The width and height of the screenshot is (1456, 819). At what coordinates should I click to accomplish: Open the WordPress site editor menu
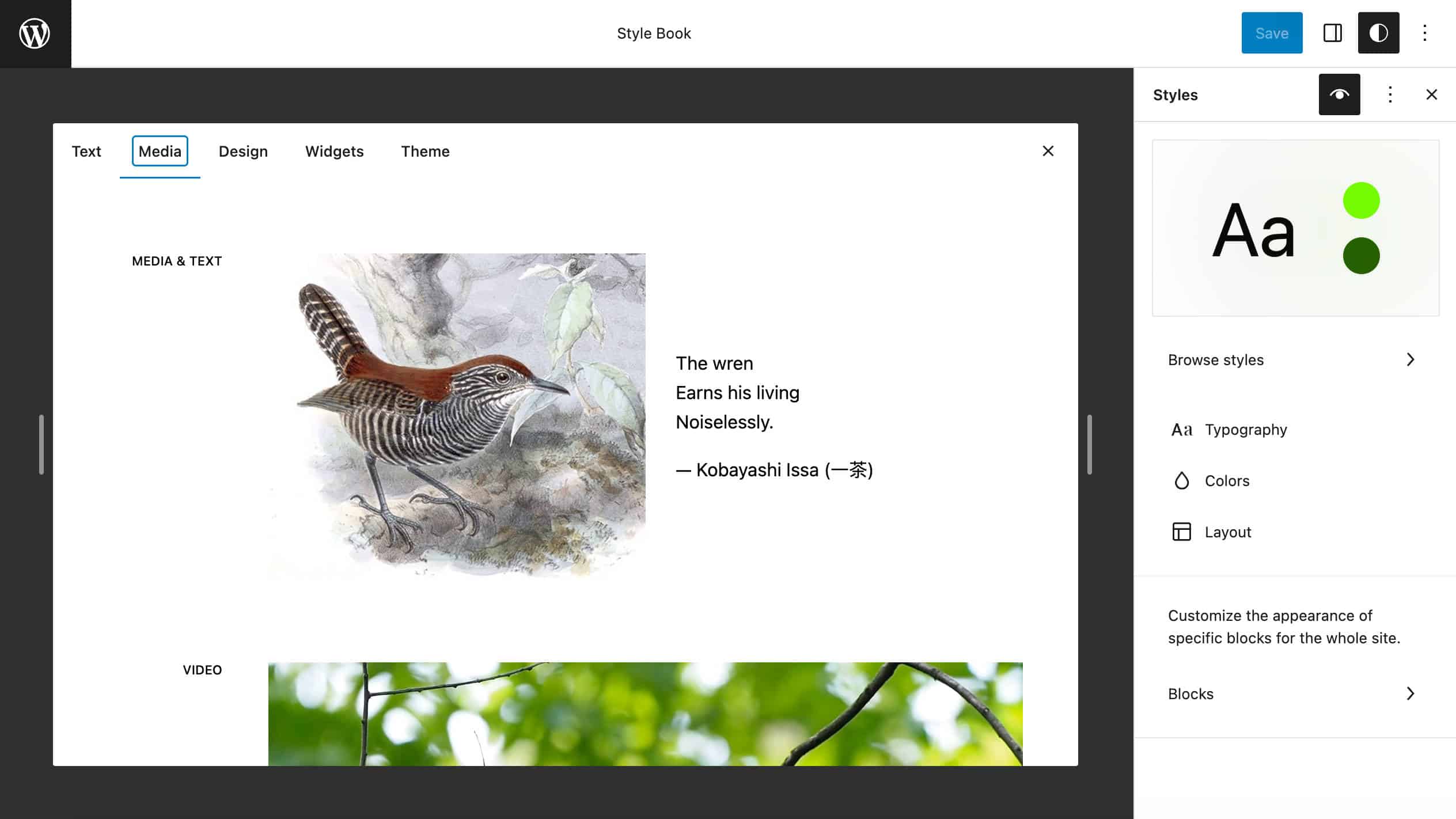pos(35,33)
